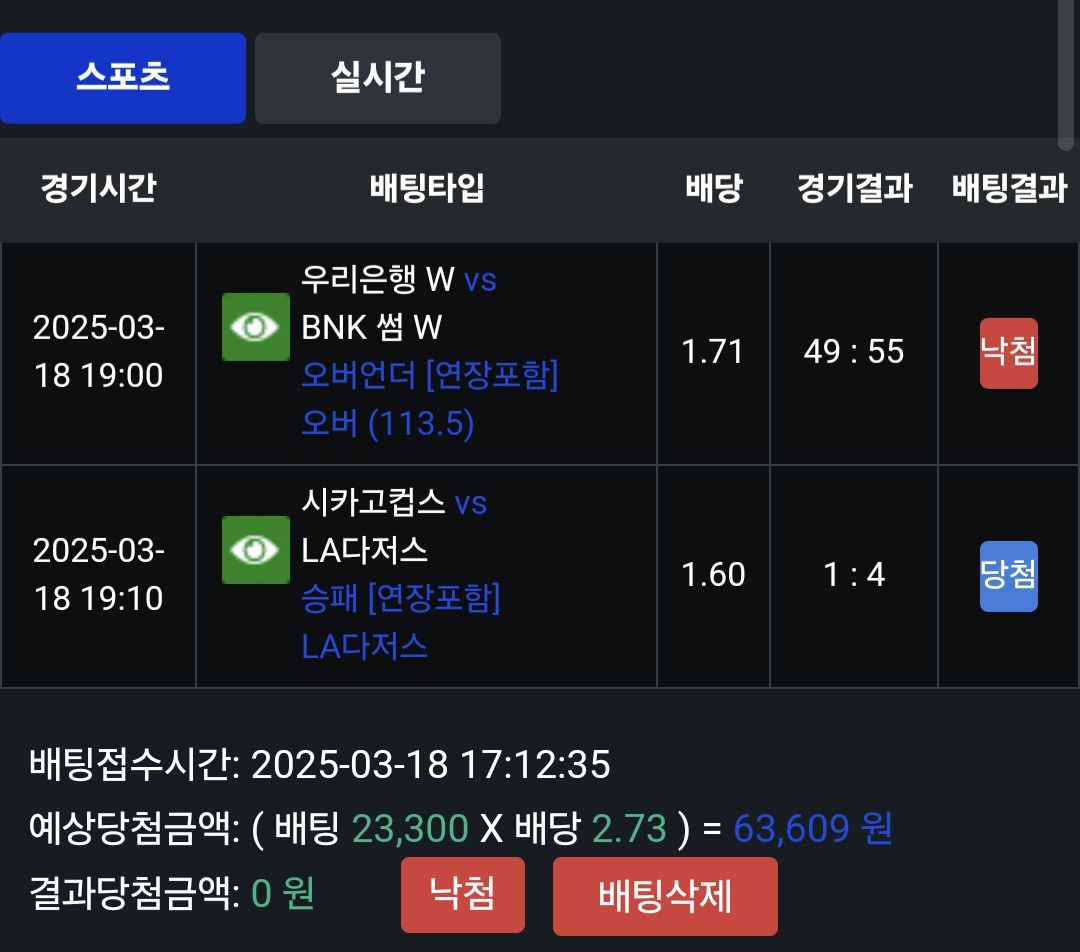The image size is (1080, 952).
Task: Click the 경기결과 column header
Action: (854, 189)
